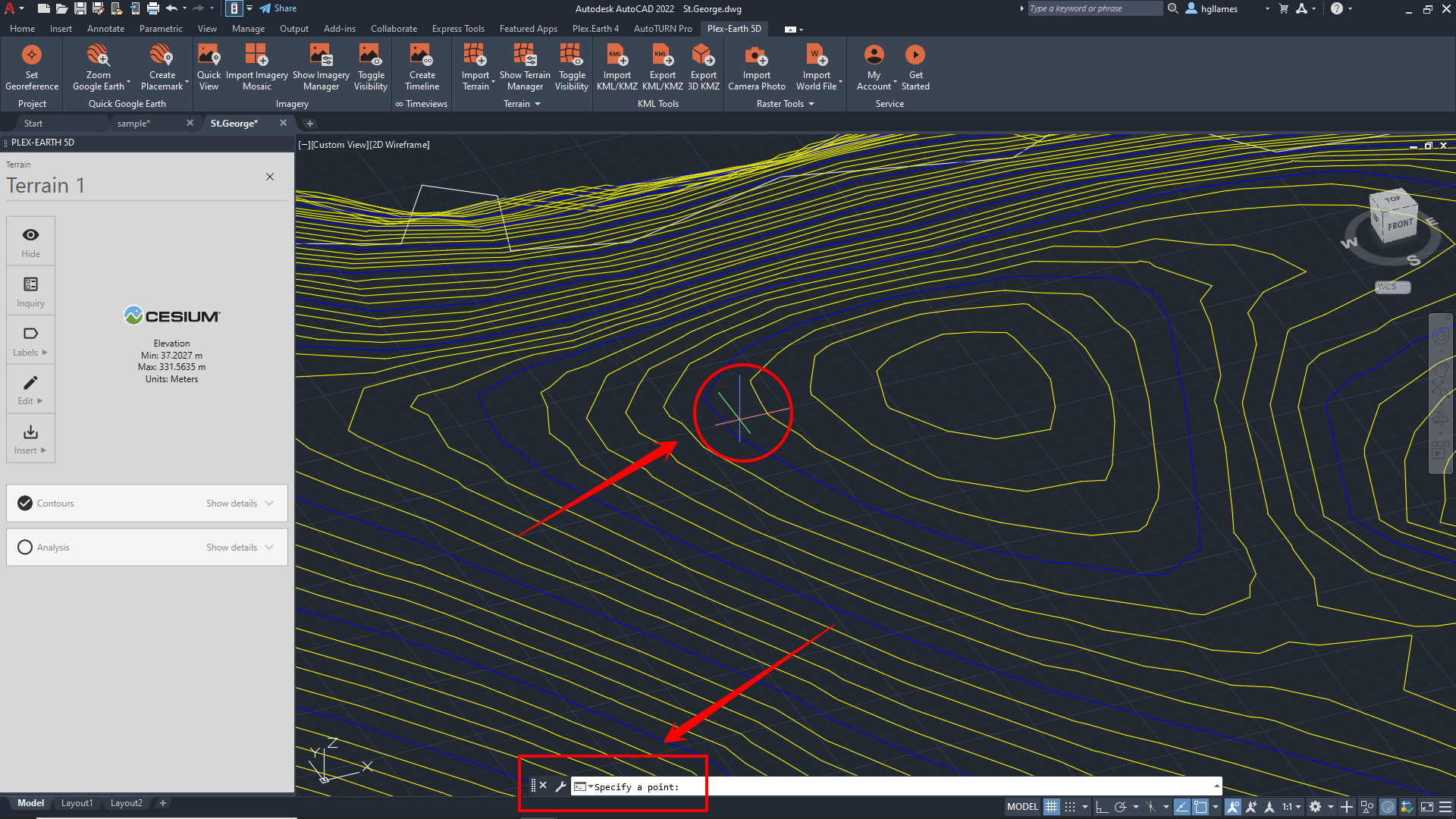Open terrain Inquiry in side panel
1456x819 pixels.
click(x=31, y=290)
